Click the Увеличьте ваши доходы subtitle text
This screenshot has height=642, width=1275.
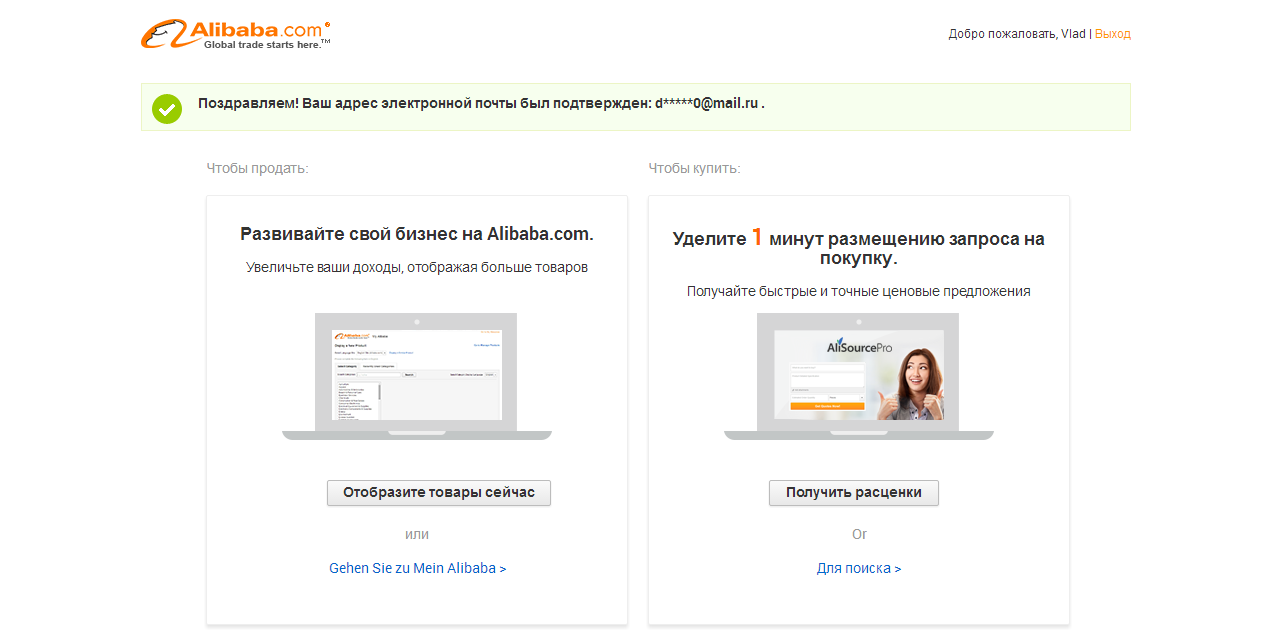(417, 268)
